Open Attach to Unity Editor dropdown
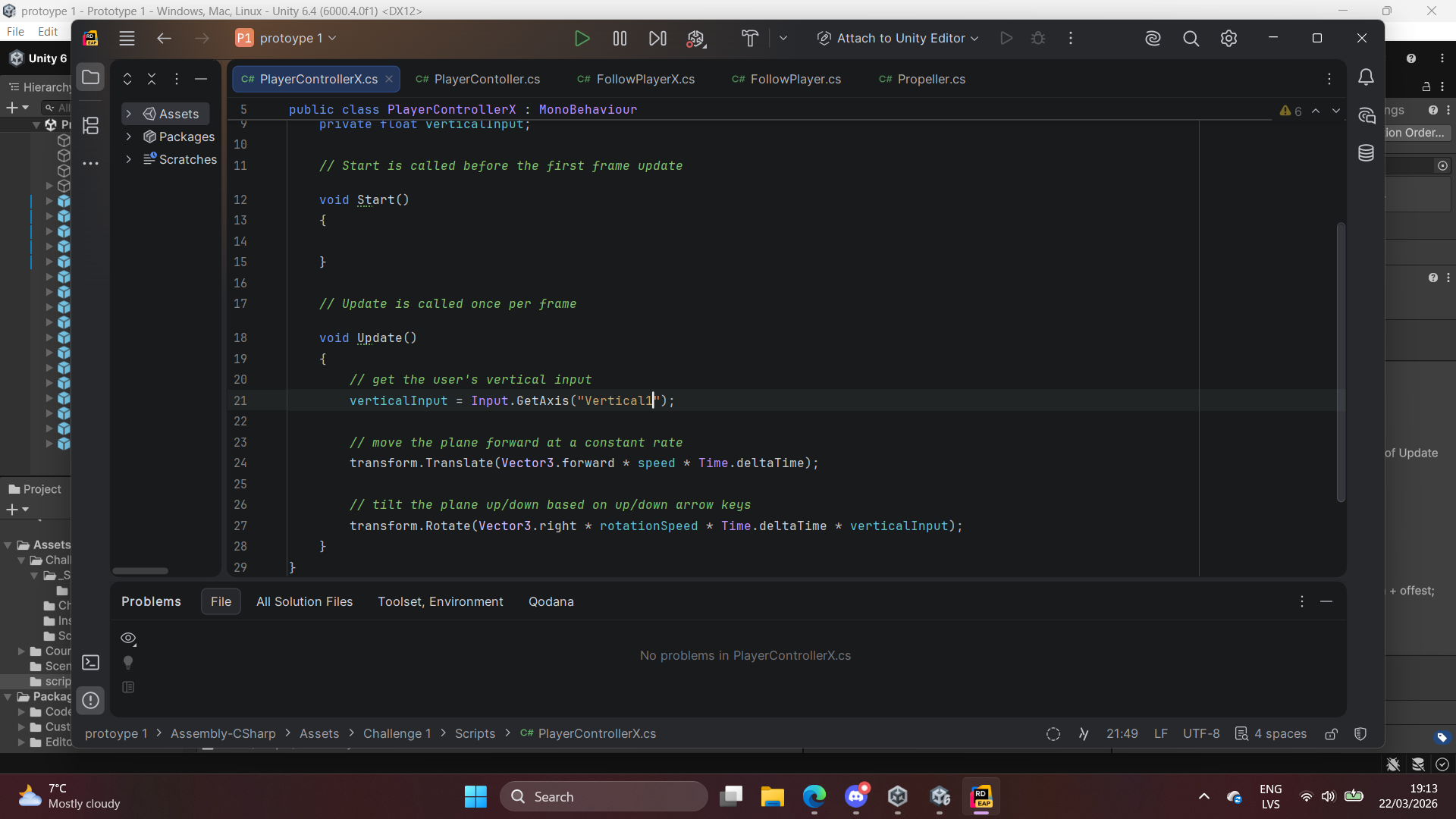The image size is (1456, 819). point(899,39)
